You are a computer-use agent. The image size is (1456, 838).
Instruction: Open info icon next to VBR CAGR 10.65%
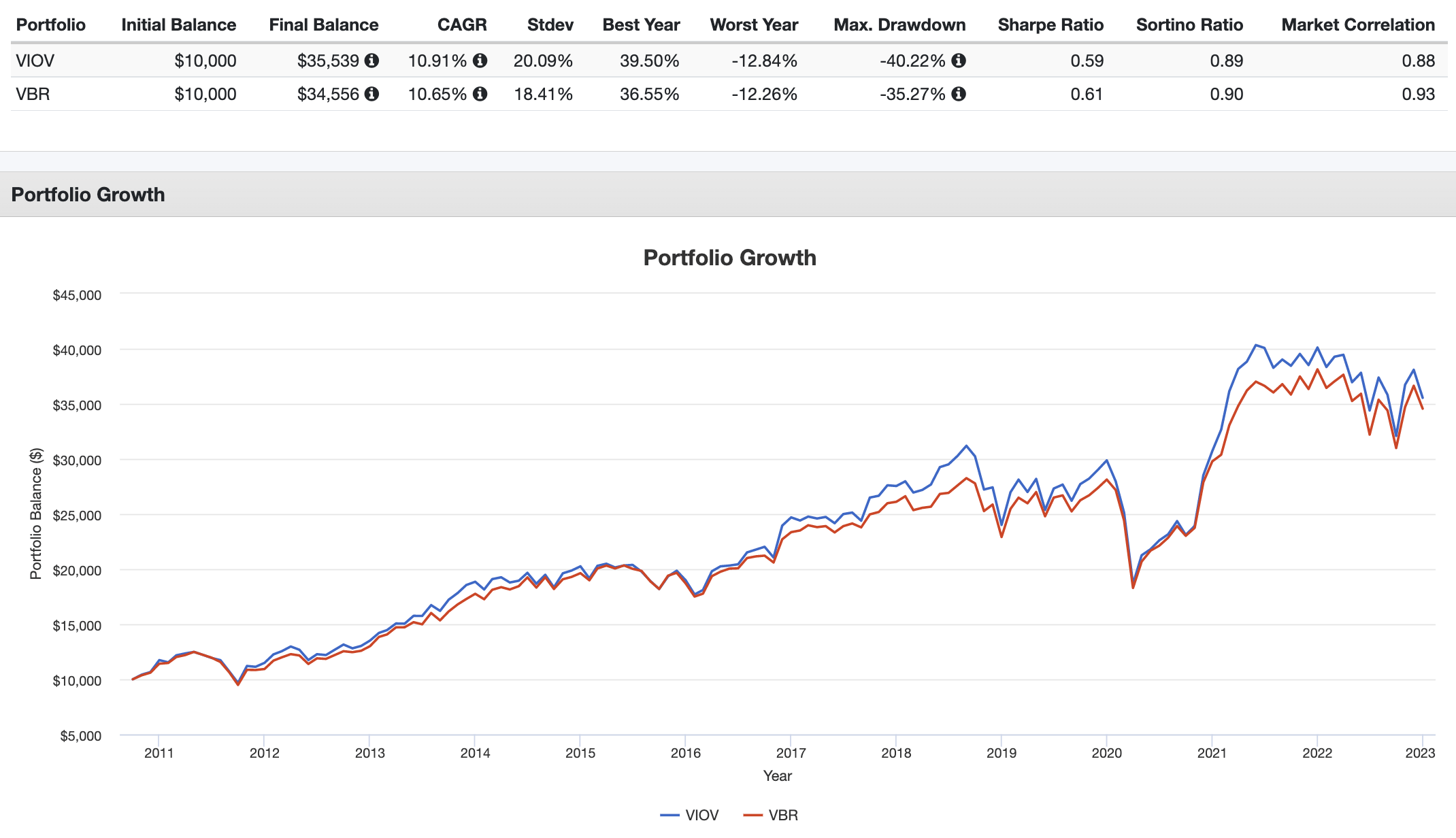480,94
